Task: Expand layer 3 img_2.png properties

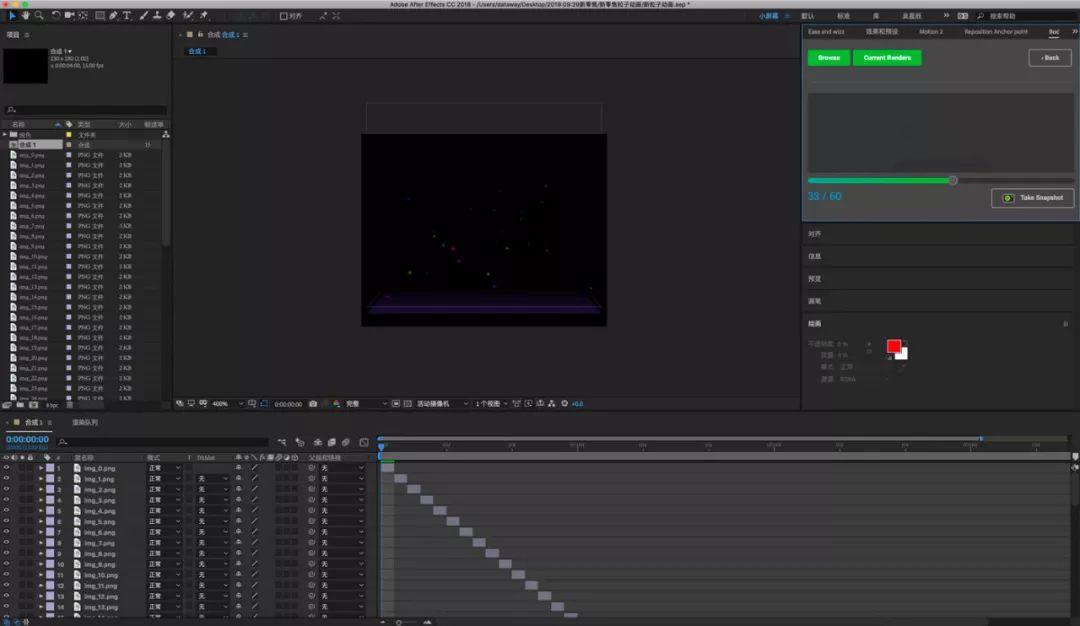Action: click(41, 490)
